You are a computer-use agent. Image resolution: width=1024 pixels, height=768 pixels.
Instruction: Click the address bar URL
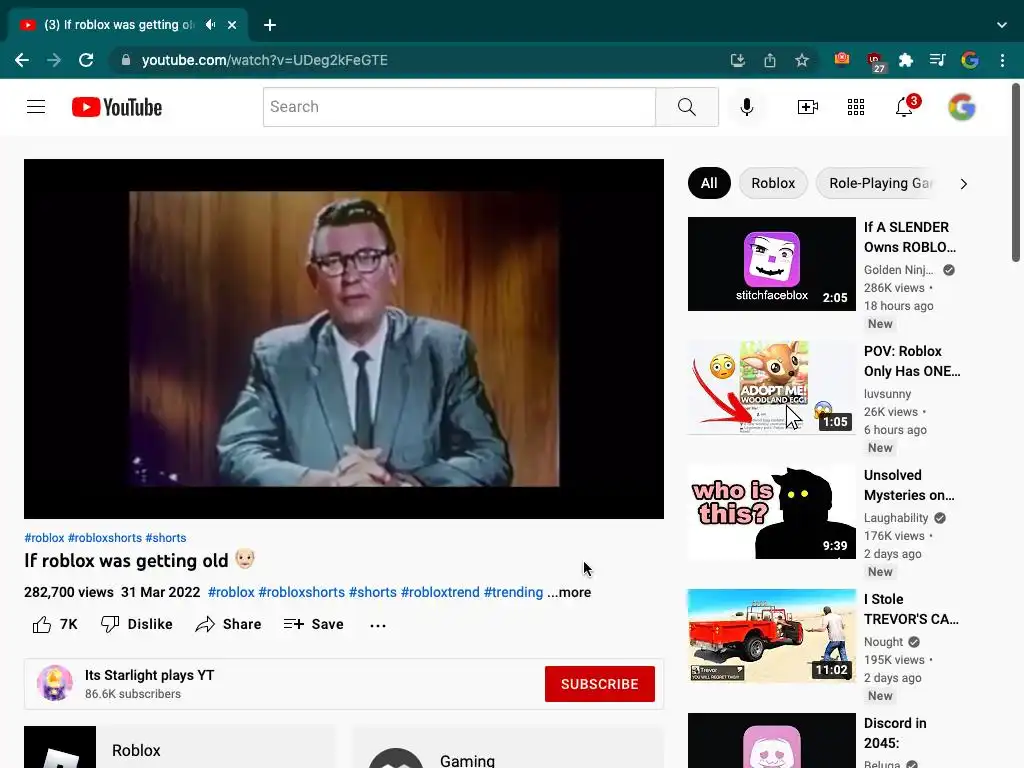[x=264, y=60]
